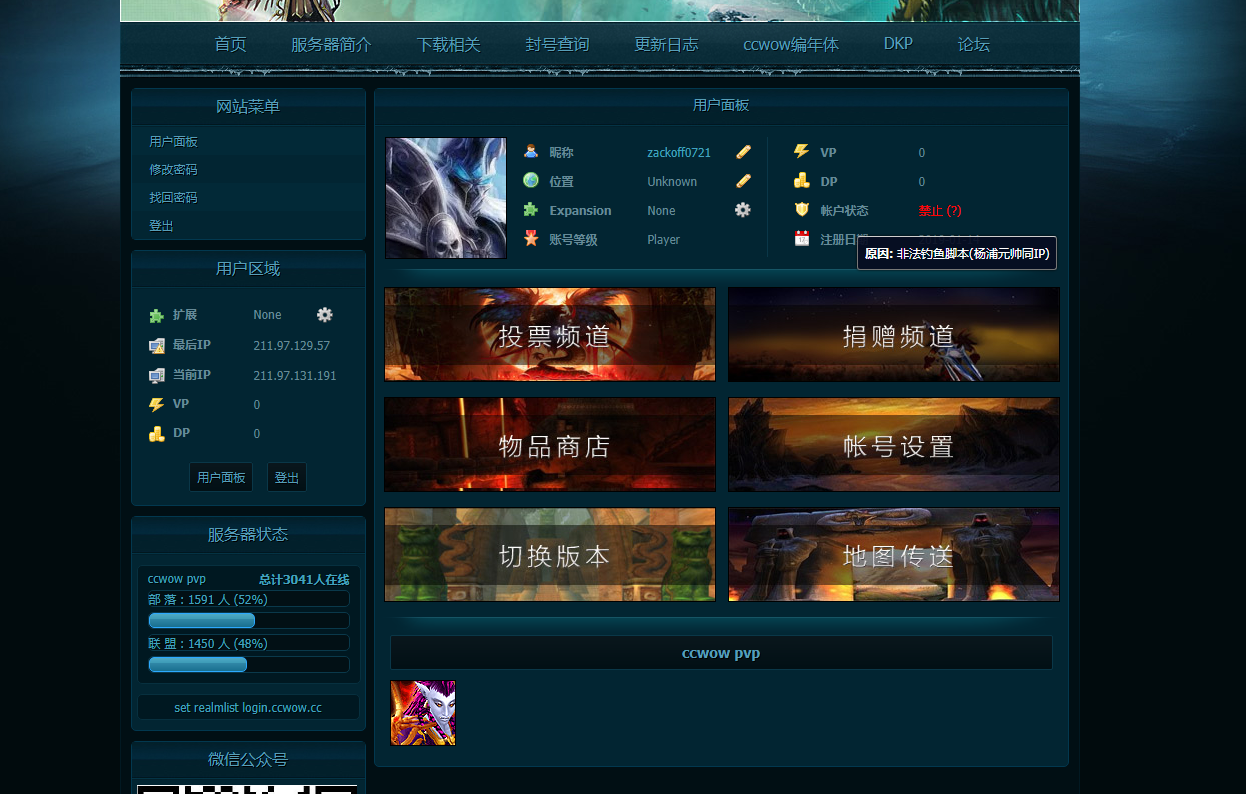
Task: Click the DP gold coins icon
Action: click(802, 181)
